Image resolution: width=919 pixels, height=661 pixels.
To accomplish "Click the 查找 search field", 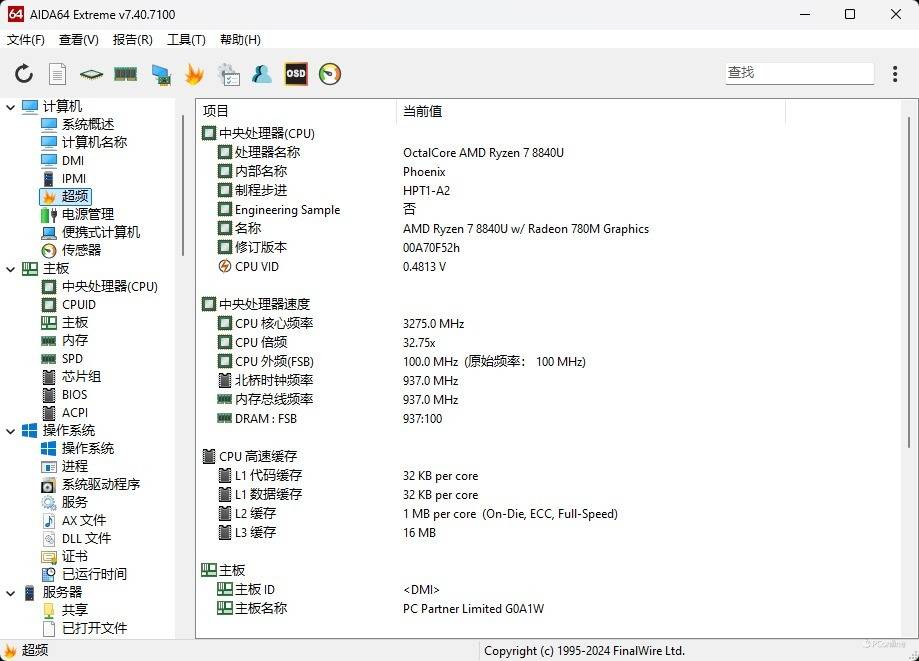I will tap(799, 73).
